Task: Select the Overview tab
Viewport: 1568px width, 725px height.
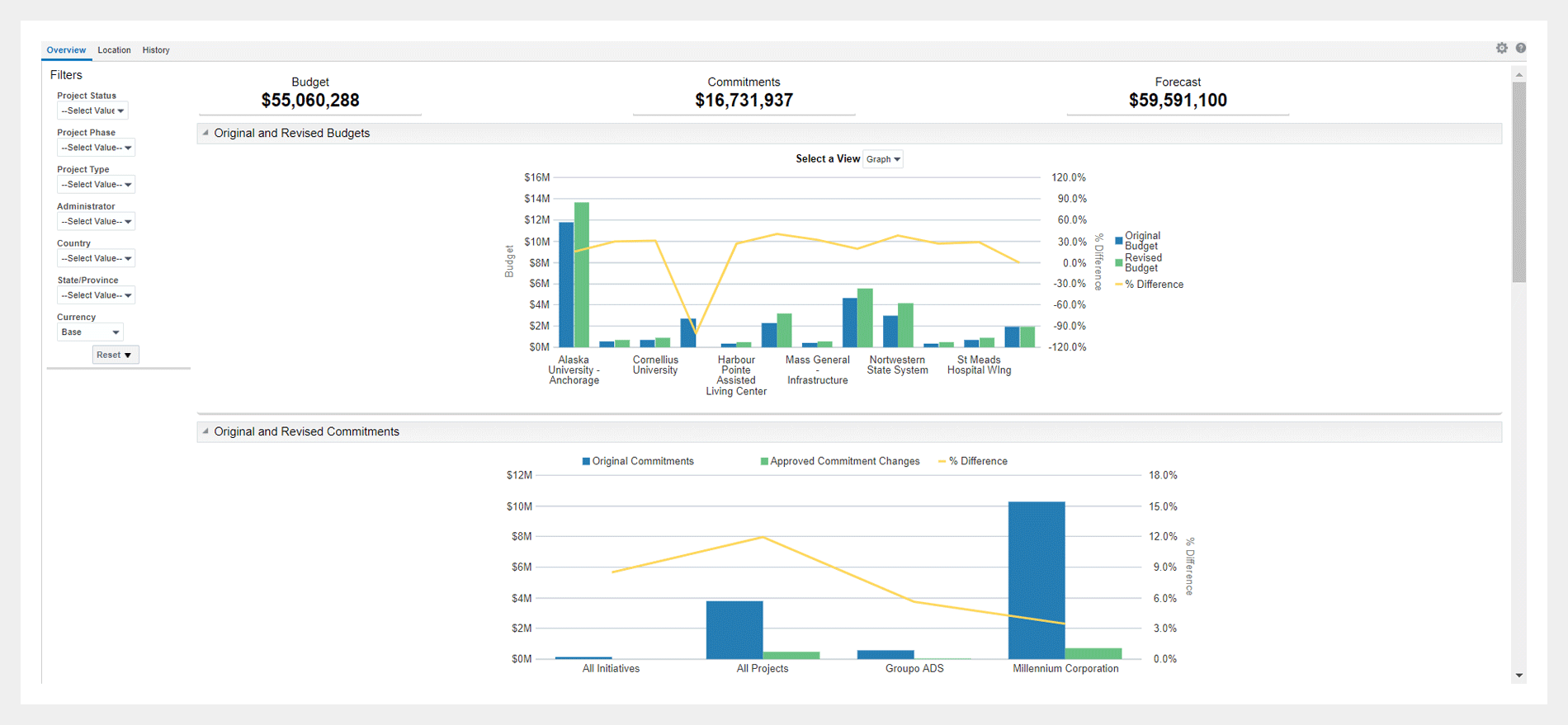Action: coord(66,50)
